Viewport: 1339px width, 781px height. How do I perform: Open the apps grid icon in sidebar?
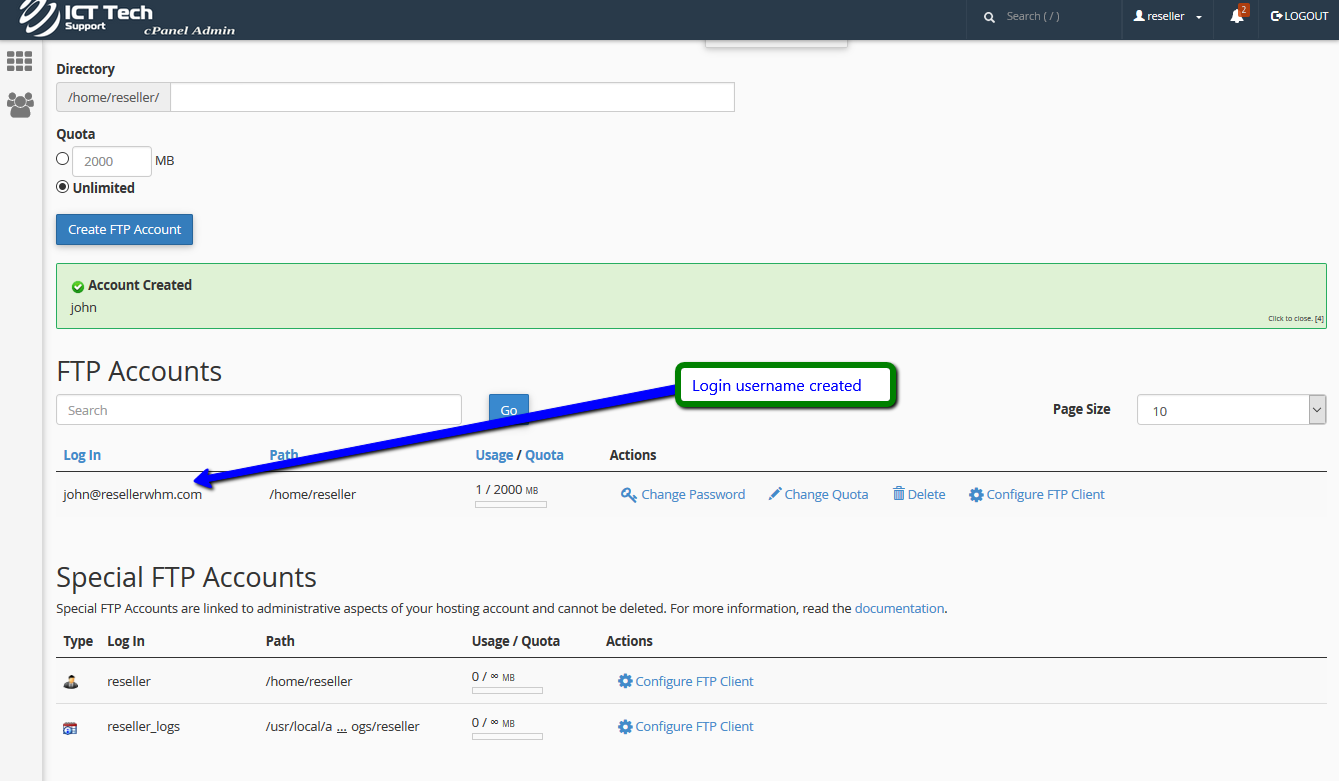[x=20, y=61]
